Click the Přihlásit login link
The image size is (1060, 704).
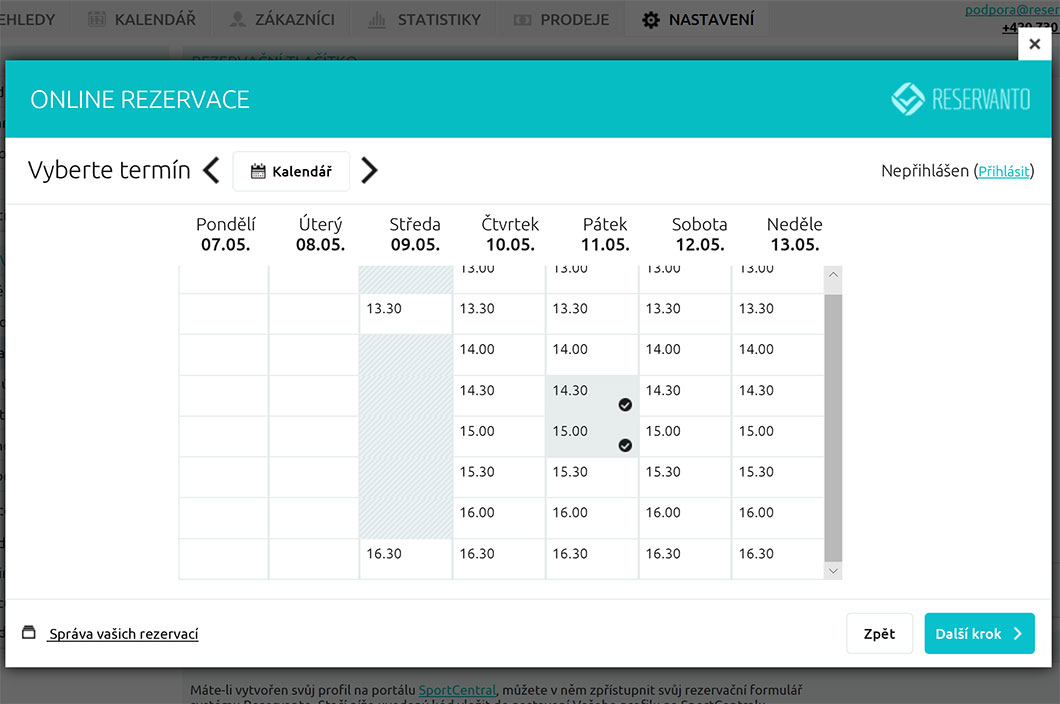coord(1003,171)
